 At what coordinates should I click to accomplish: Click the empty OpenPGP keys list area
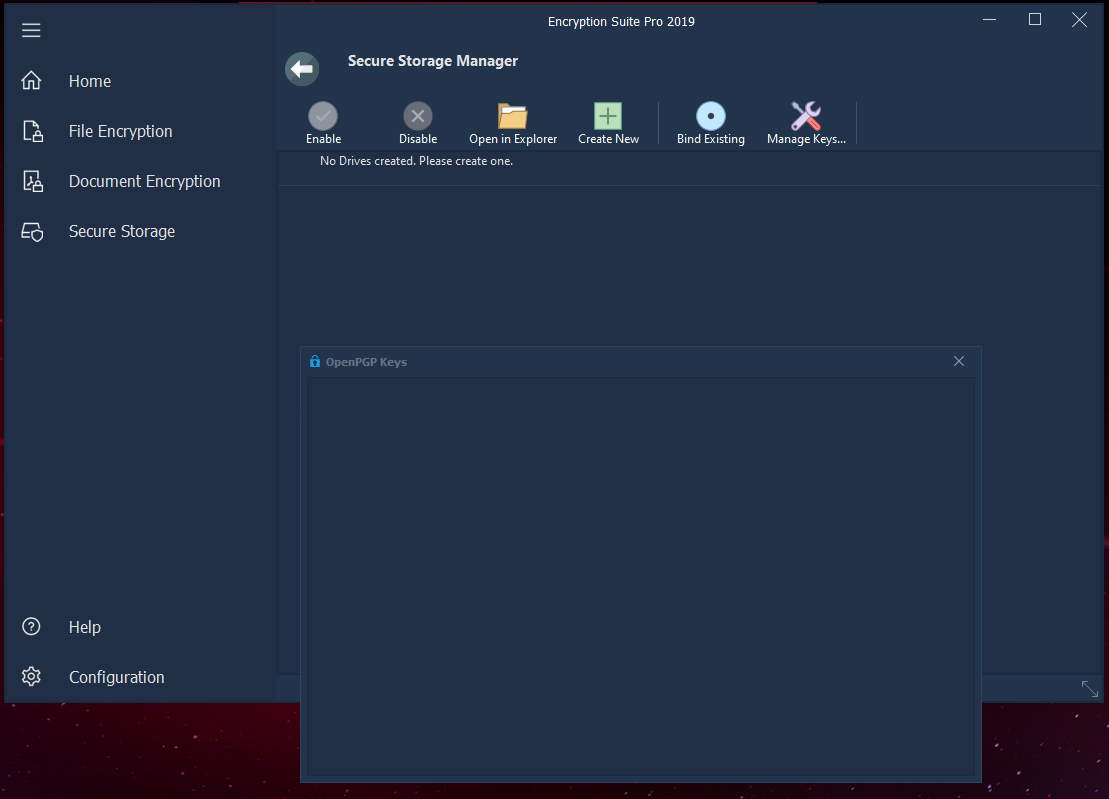point(640,575)
